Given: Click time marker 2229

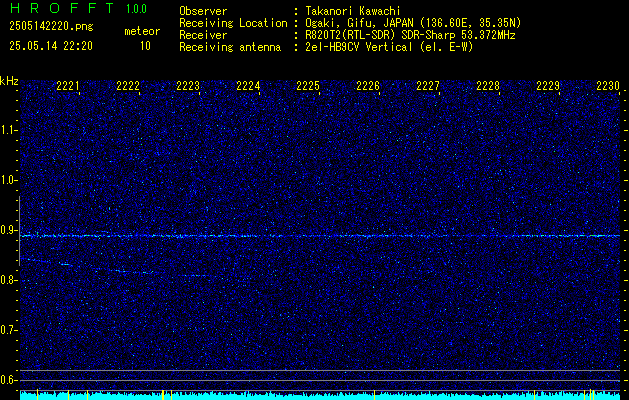Looking at the screenshot, I should [548, 86].
